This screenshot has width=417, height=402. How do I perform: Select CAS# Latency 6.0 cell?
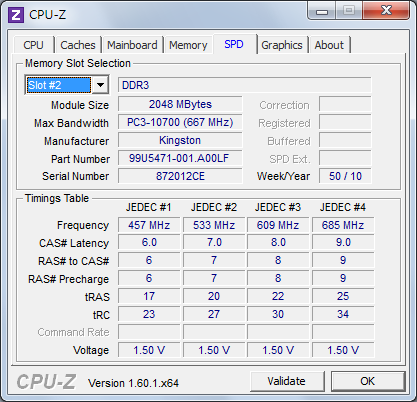pyautogui.click(x=149, y=242)
